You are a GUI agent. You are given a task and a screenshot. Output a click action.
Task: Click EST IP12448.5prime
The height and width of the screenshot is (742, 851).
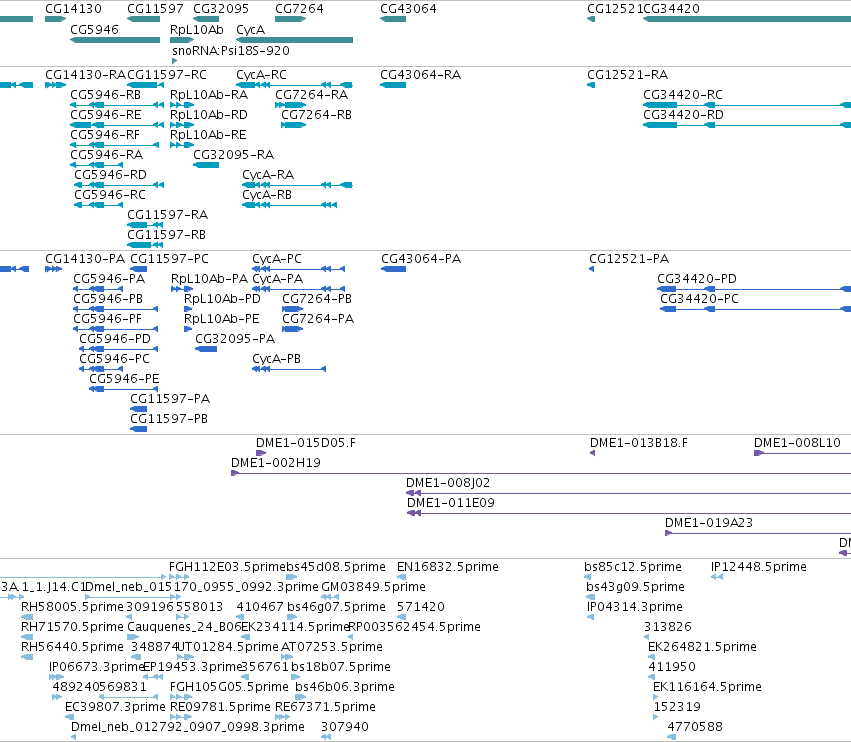(759, 567)
